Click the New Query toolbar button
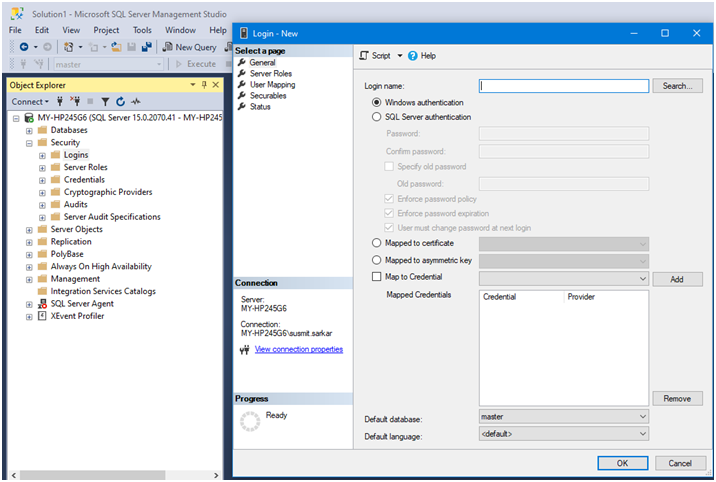The image size is (716, 482). (x=190, y=47)
